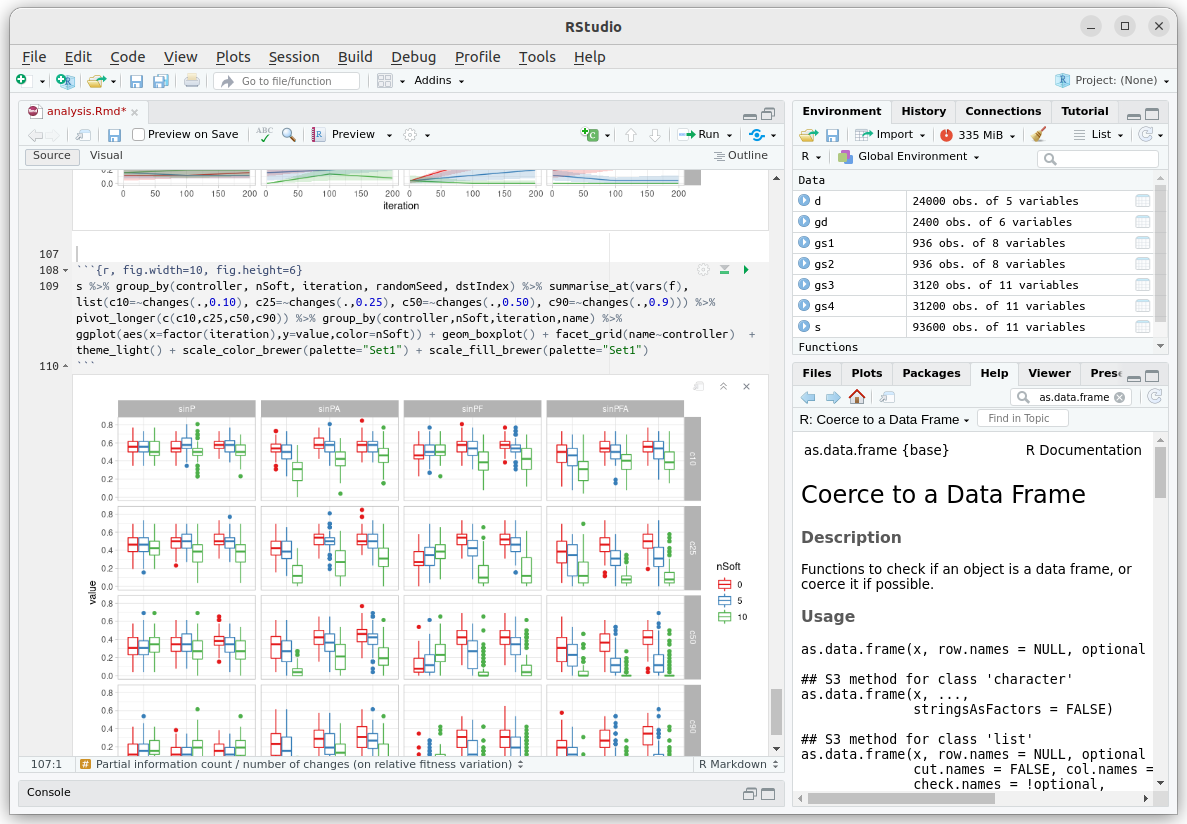Toggle the document Outline
The width and height of the screenshot is (1187, 824).
(x=740, y=155)
